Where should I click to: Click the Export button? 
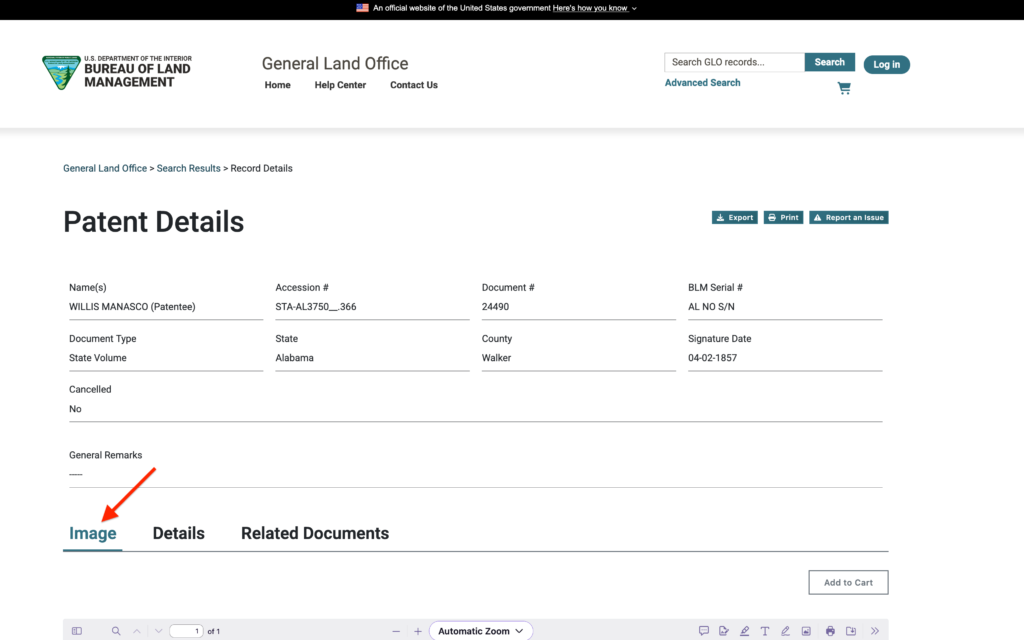click(735, 217)
